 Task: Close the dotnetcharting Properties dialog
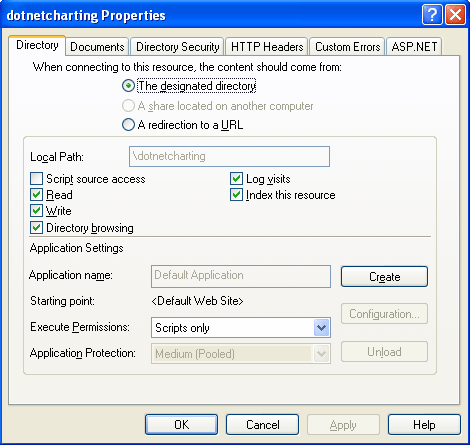(455, 15)
